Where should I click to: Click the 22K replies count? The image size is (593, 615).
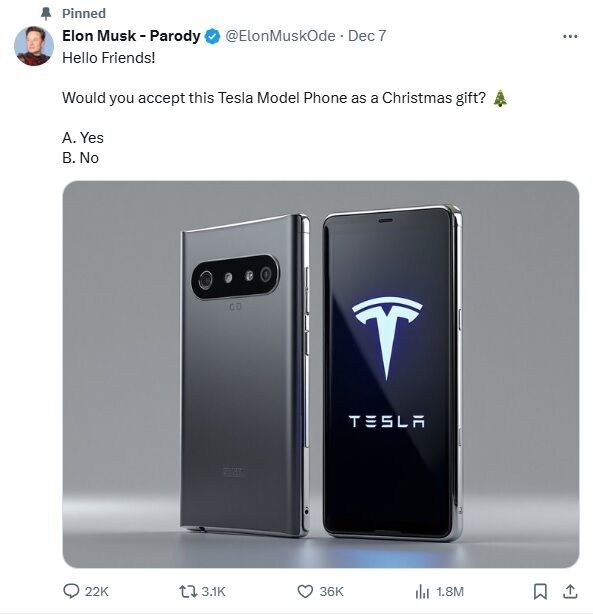click(96, 591)
